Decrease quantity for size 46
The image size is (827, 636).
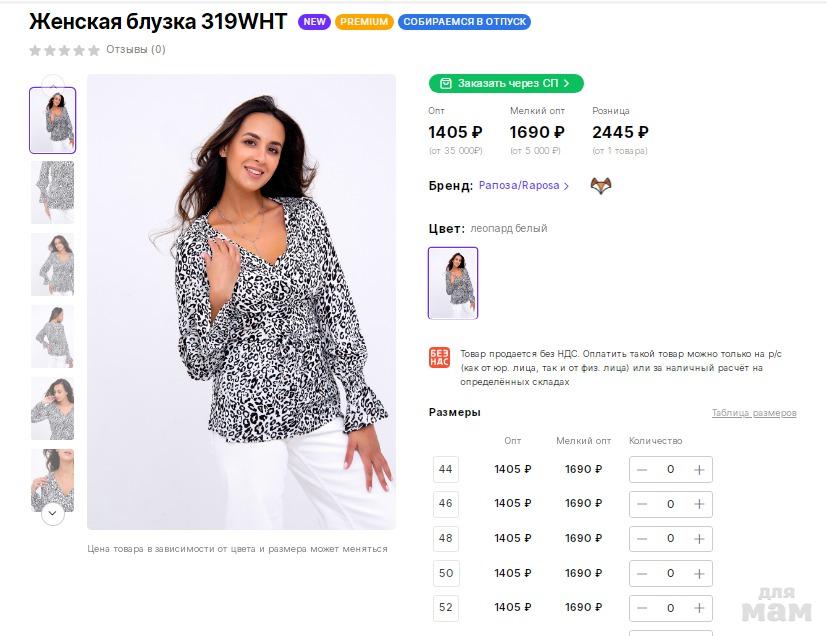(x=642, y=504)
